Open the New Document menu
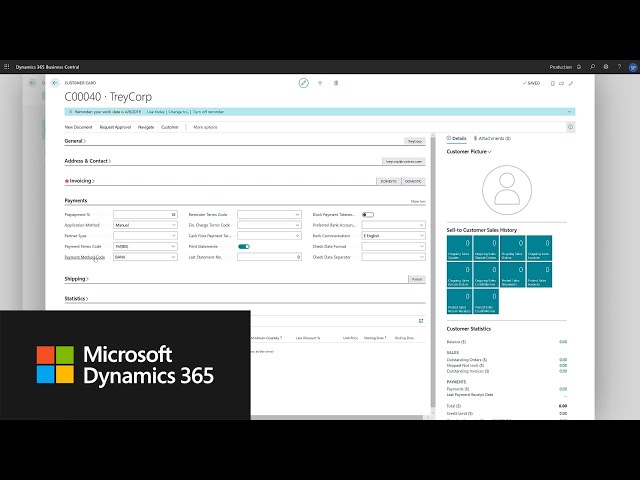 pyautogui.click(x=79, y=128)
